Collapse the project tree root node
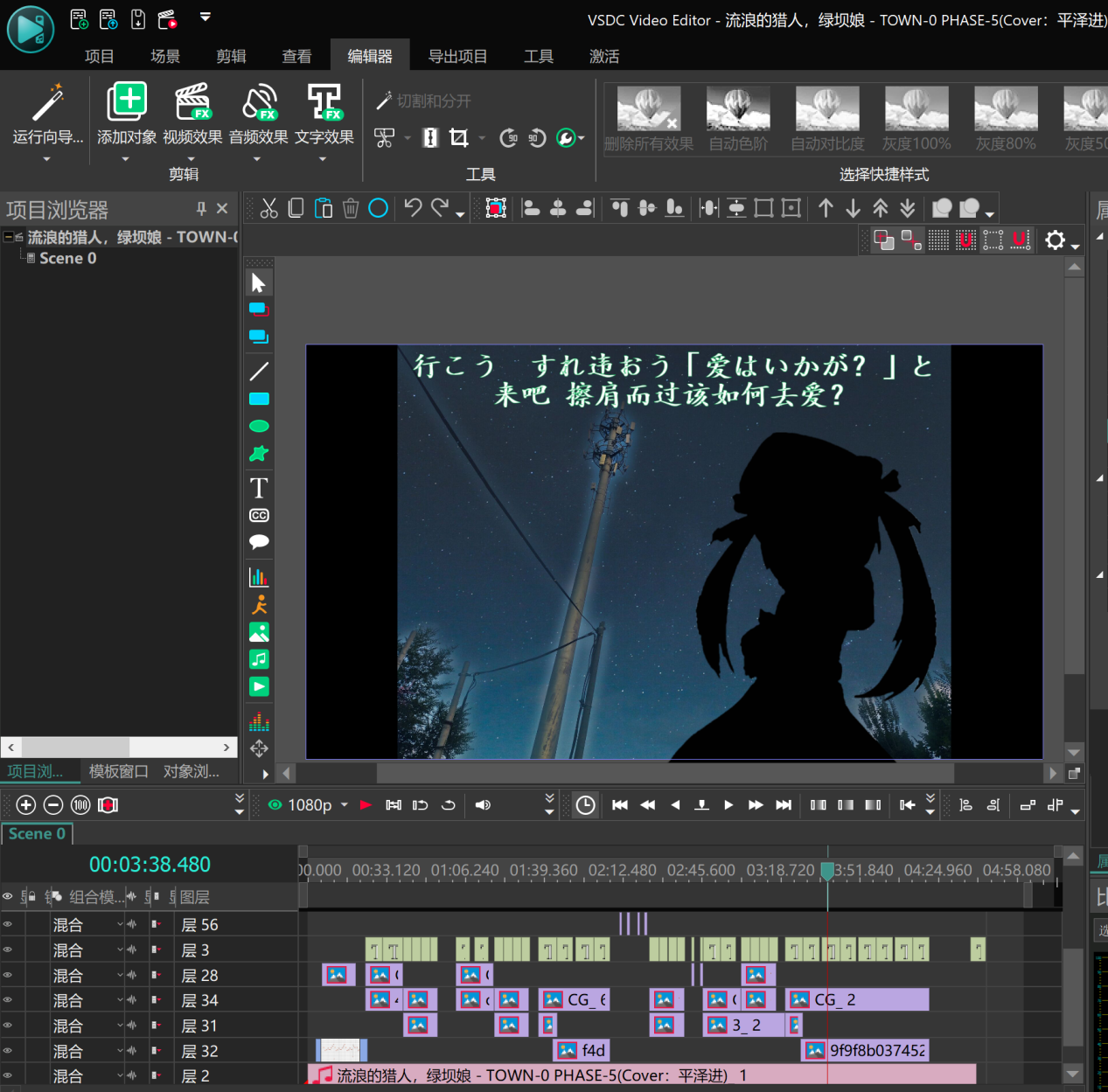Screen dimensions: 1108x1092 click(x=8, y=237)
